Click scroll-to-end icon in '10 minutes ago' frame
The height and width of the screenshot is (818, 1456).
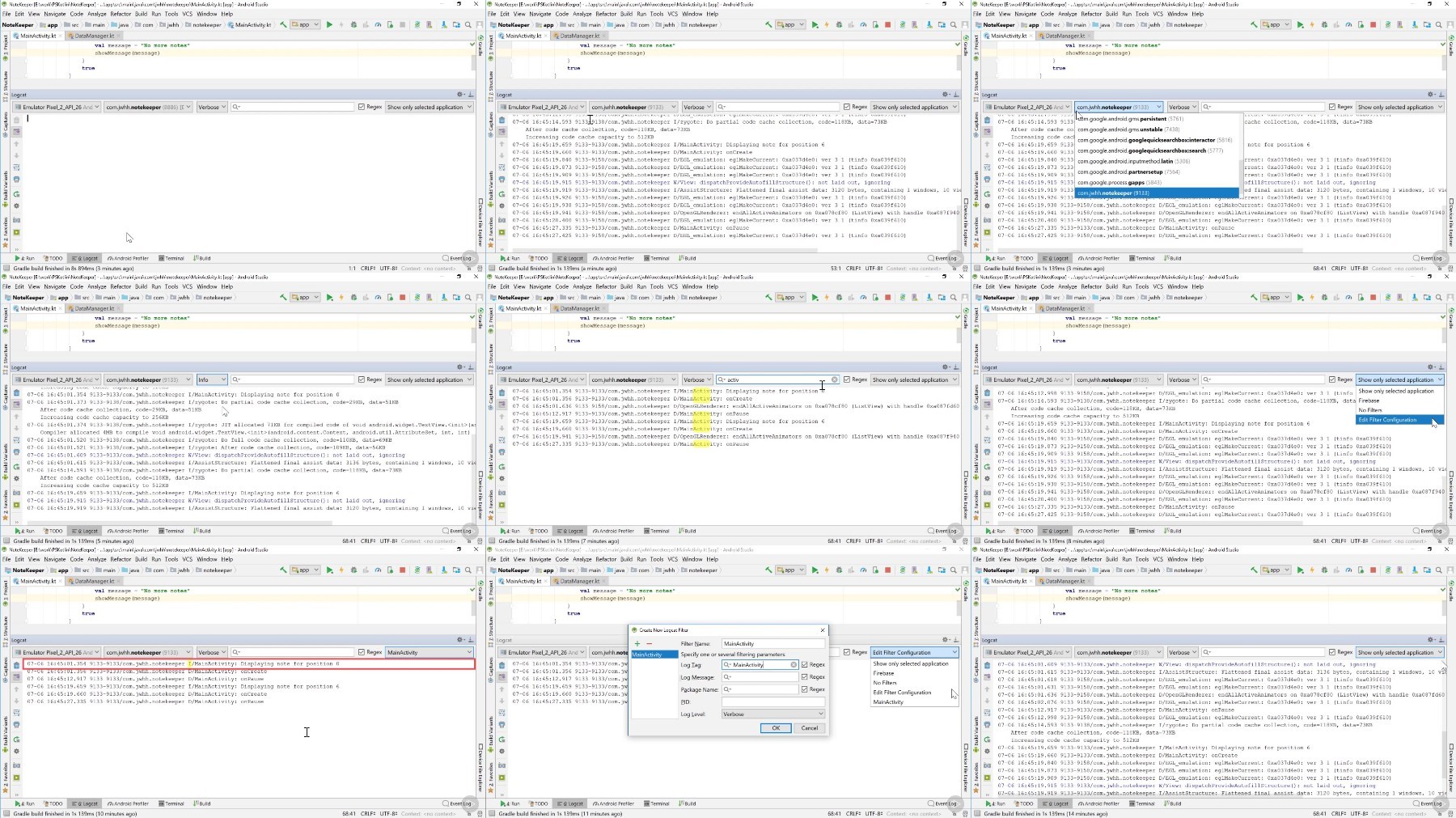click(x=16, y=676)
